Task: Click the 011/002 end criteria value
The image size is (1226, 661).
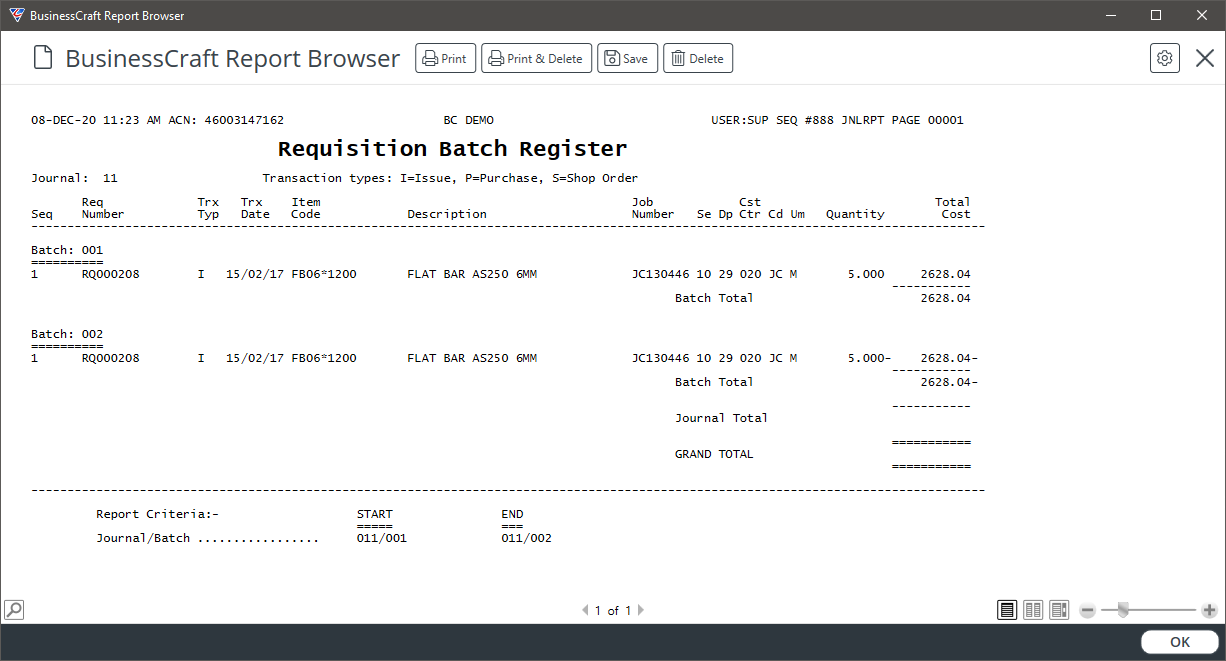Action: (x=526, y=538)
